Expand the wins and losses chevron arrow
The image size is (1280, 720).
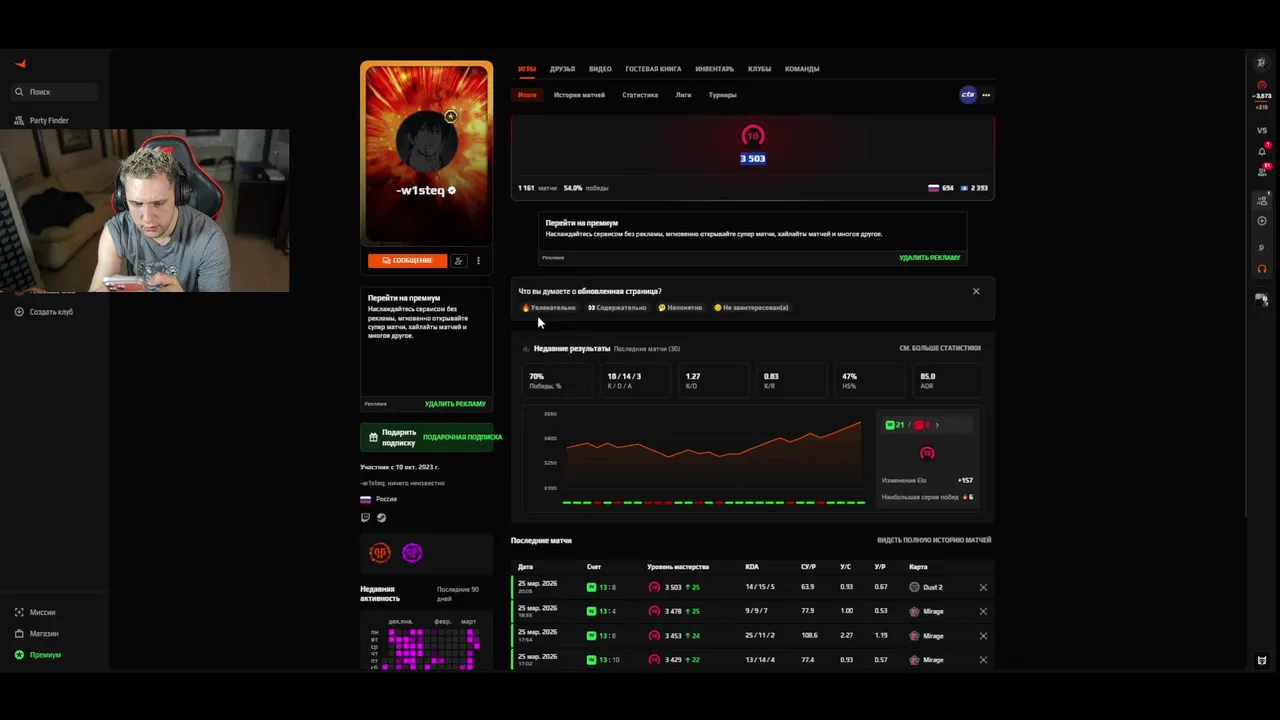937,425
